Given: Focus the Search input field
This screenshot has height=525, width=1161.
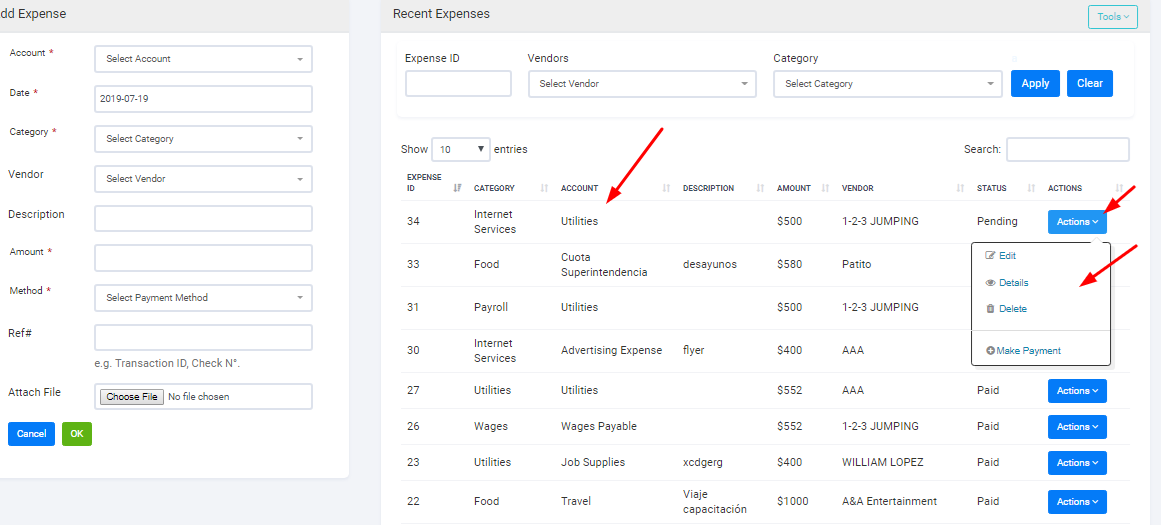Looking at the screenshot, I should pyautogui.click(x=1067, y=150).
